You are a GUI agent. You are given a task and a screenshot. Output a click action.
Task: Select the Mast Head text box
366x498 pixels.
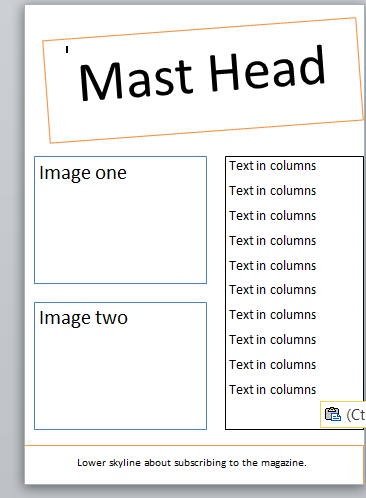pyautogui.click(x=203, y=80)
